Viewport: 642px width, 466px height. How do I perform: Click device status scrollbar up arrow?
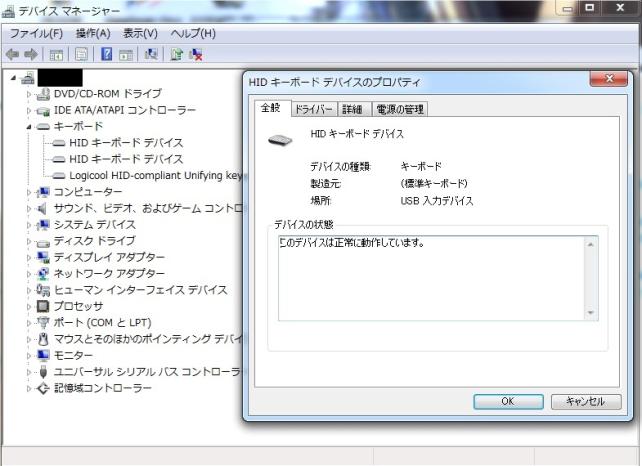click(x=590, y=244)
